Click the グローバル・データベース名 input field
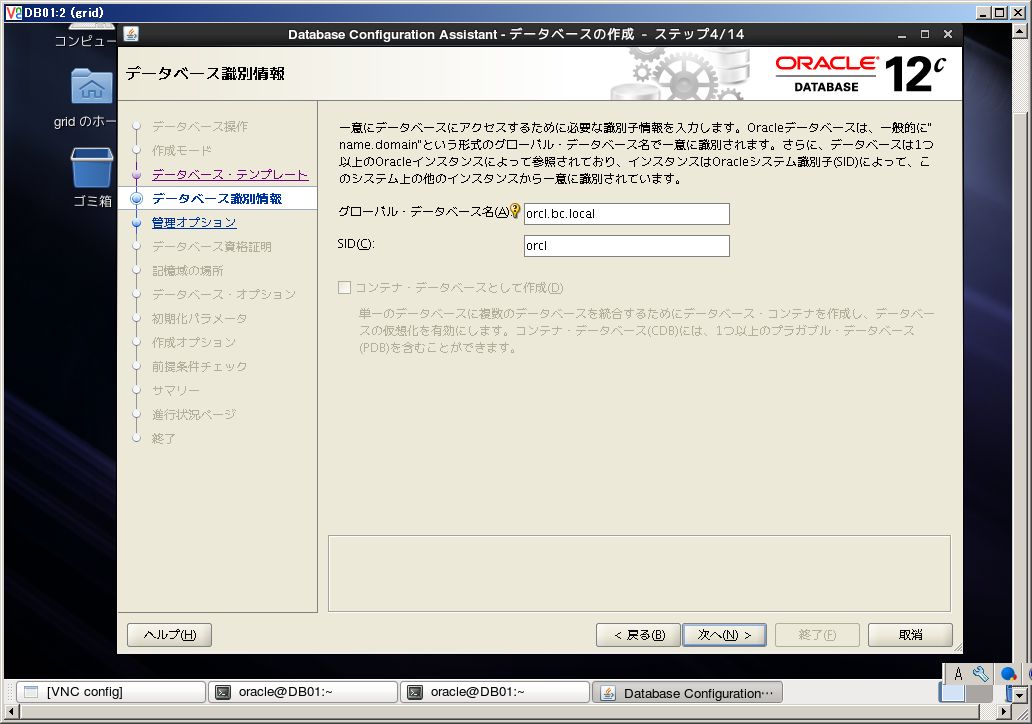 pos(627,214)
